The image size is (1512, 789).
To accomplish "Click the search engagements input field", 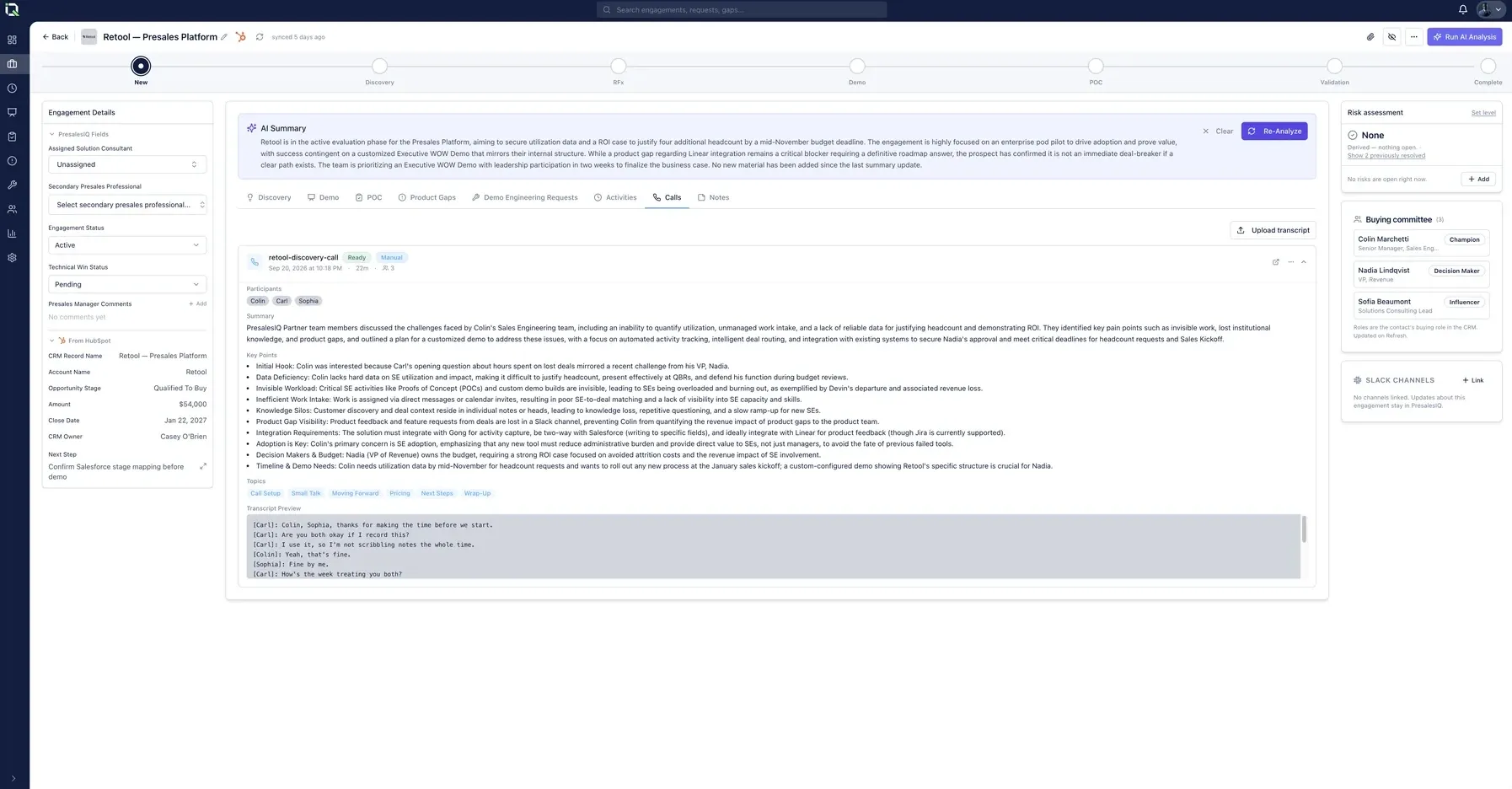I will (742, 10).
